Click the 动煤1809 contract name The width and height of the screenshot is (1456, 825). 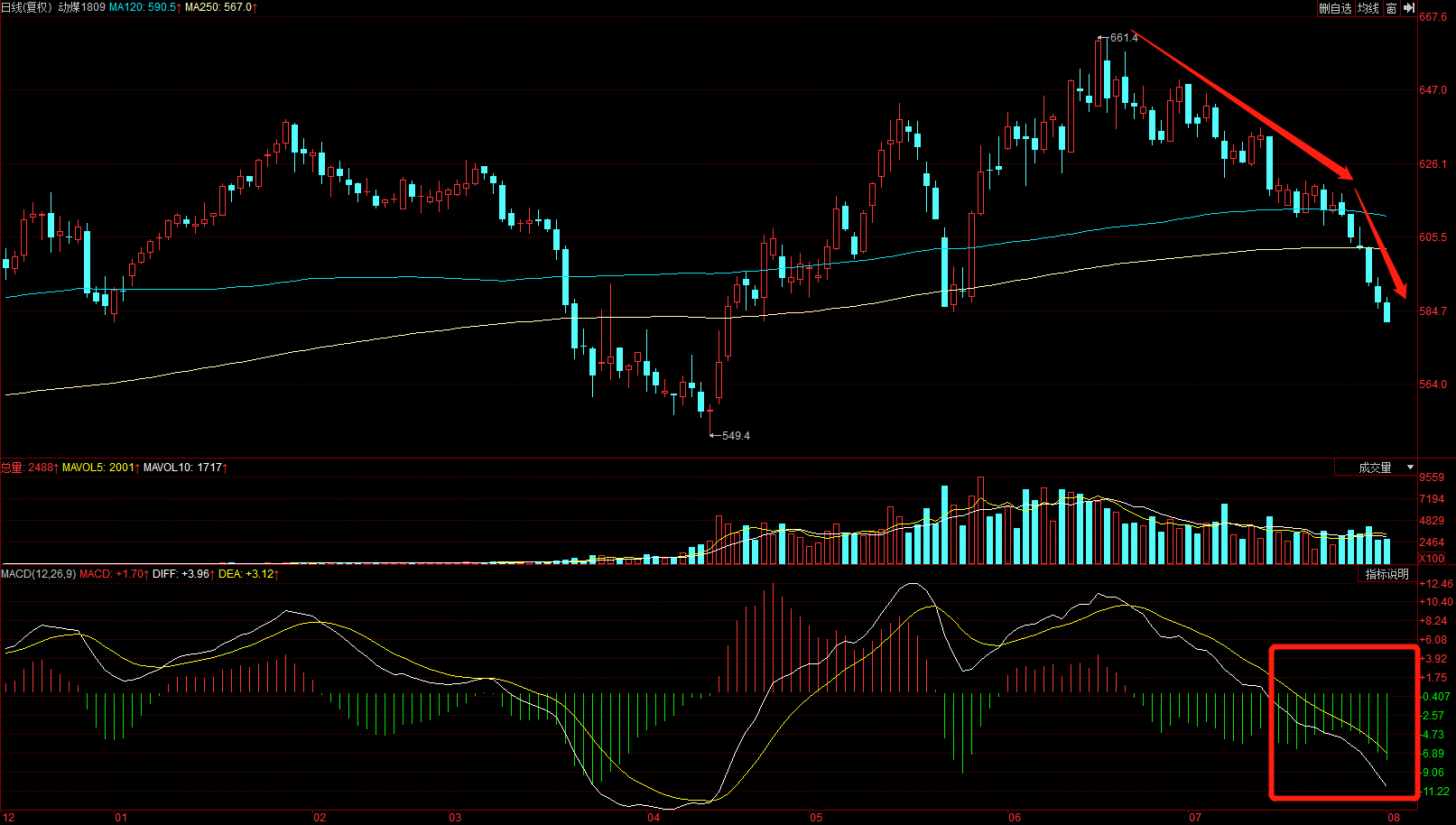pos(82,7)
